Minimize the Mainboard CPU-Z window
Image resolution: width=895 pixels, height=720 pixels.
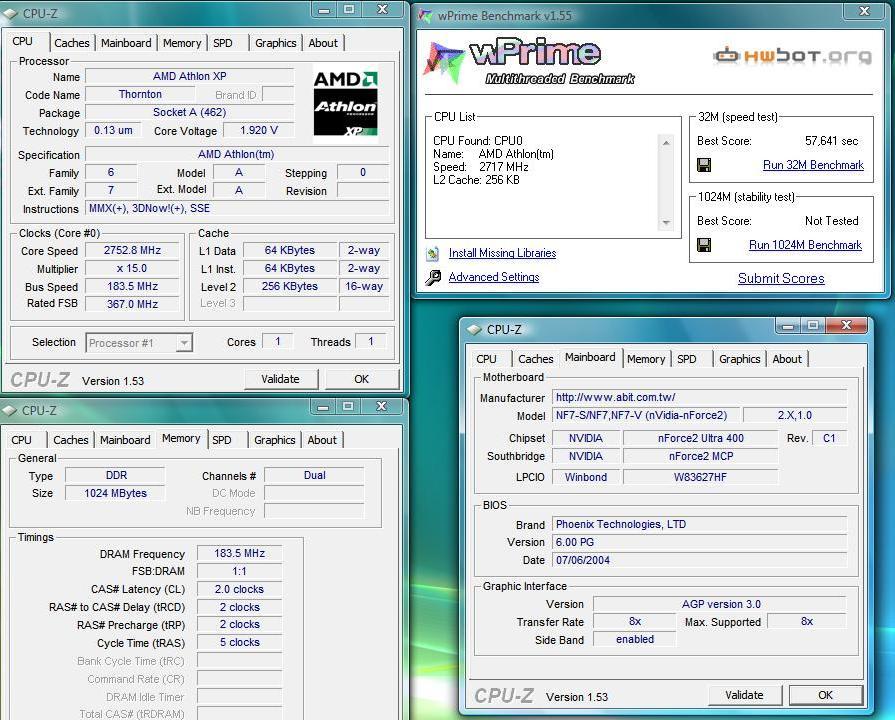[788, 325]
